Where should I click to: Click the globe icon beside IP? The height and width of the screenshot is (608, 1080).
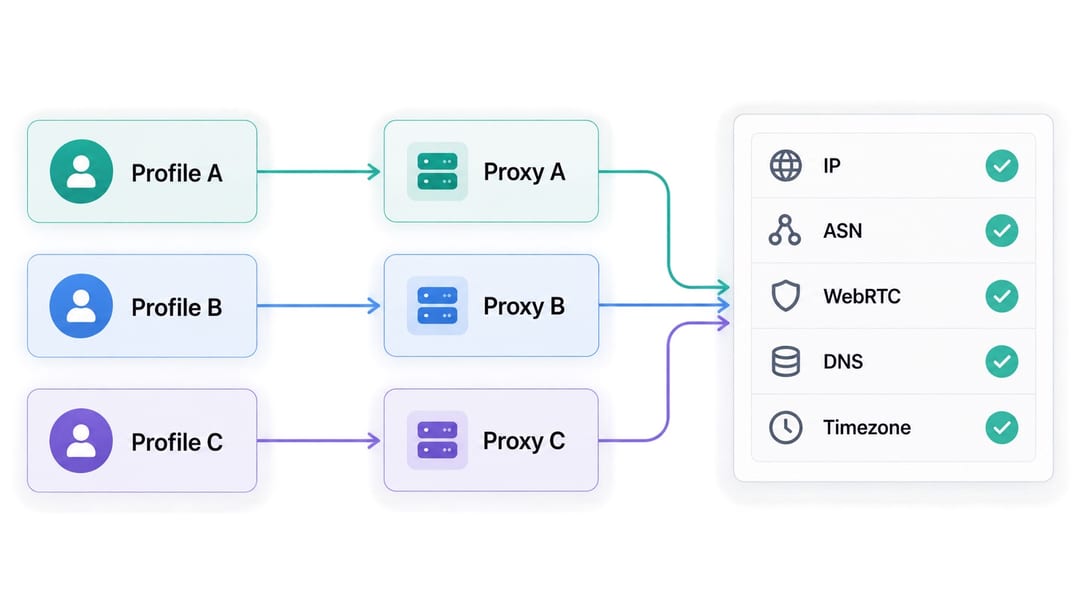(785, 165)
